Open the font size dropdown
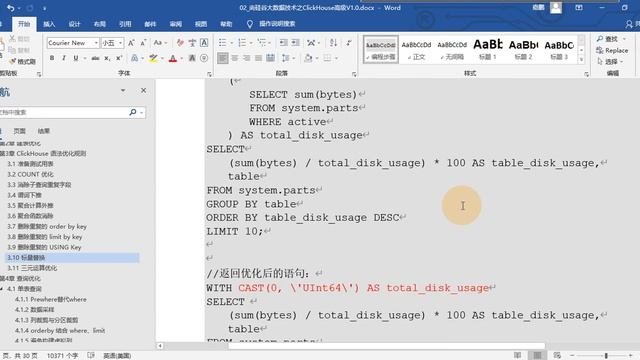The image size is (640, 360). point(121,43)
